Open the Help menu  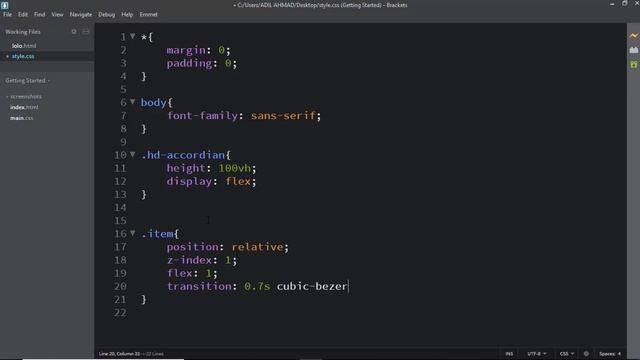click(x=127, y=14)
